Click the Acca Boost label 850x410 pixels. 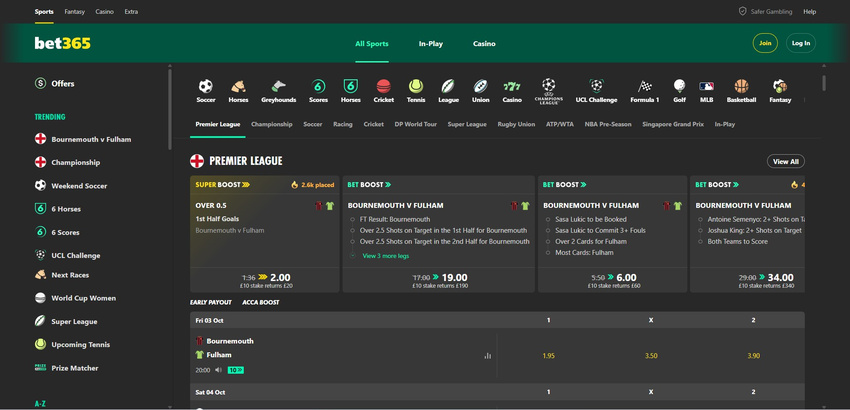click(261, 303)
